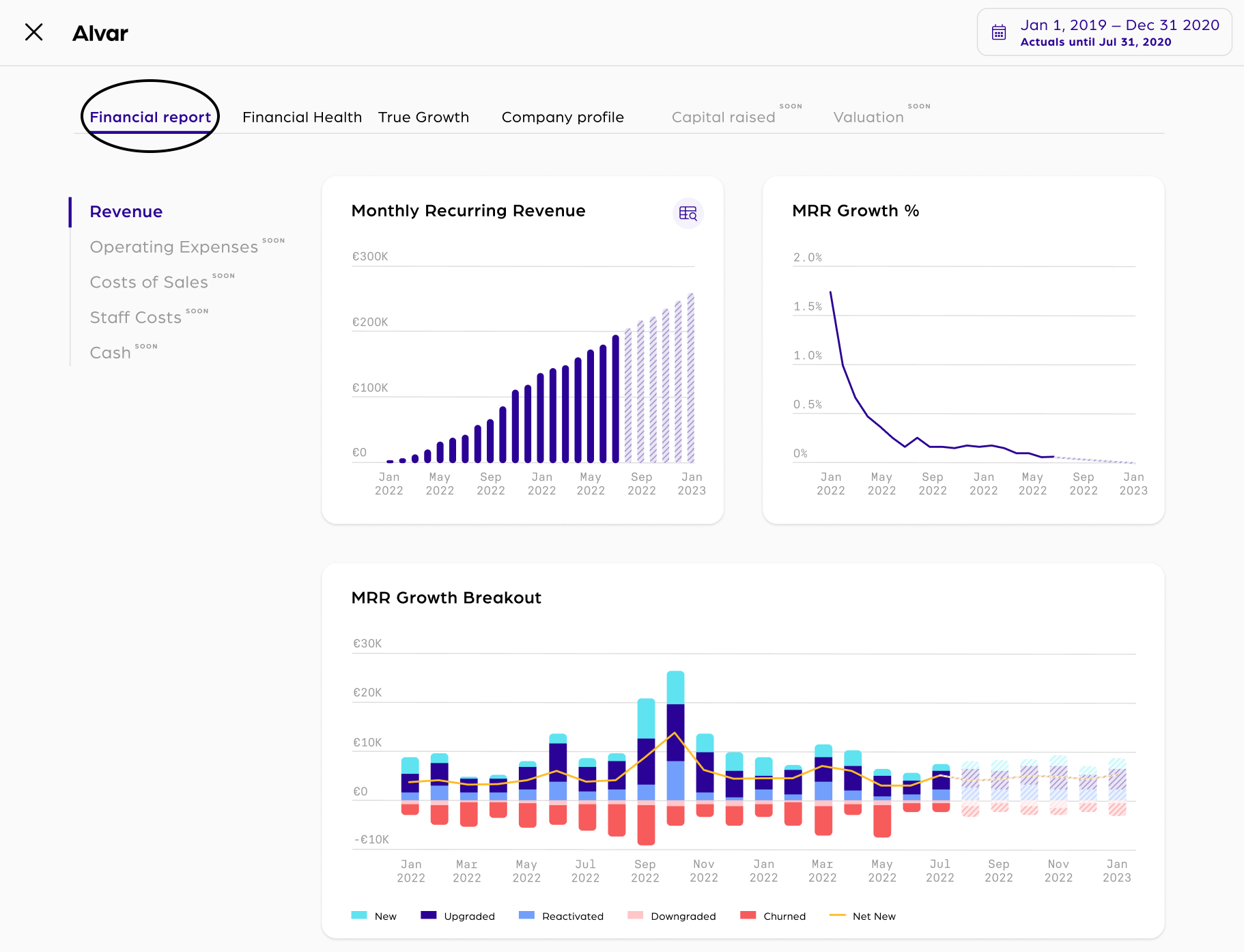
Task: Click the tallest bar in MRR Growth Breakout
Action: [x=675, y=748]
